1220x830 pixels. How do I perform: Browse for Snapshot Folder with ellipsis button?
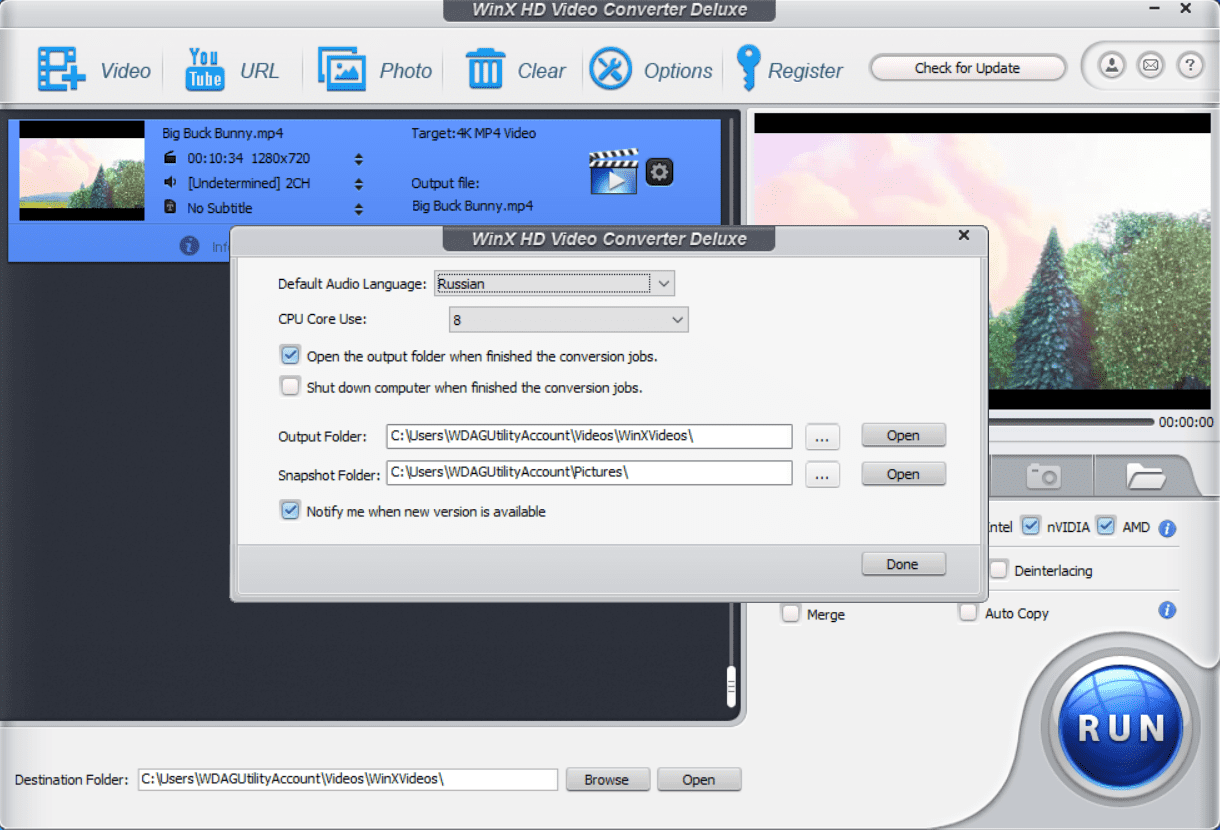821,476
